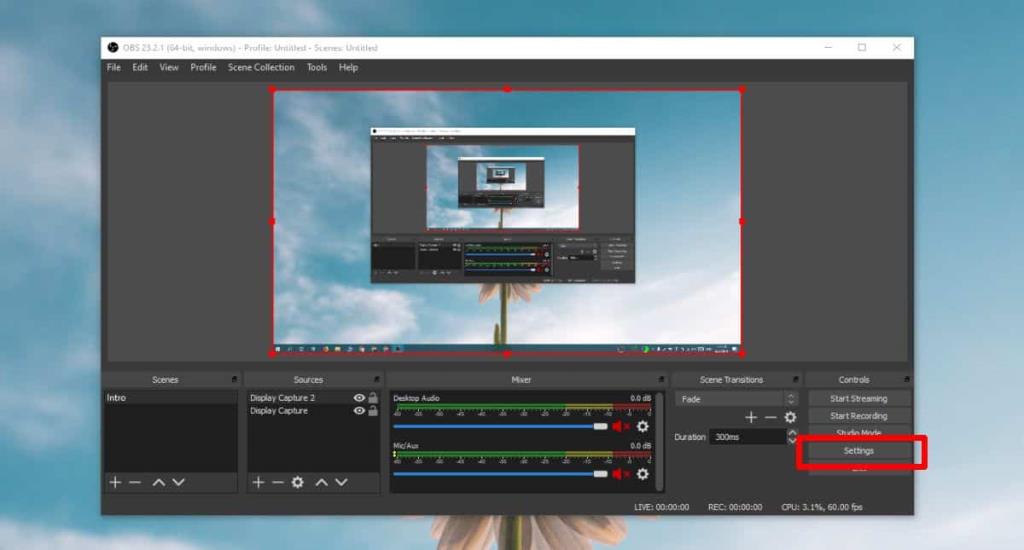
Task: Open Mic/Aux audio settings gear
Action: point(642,474)
